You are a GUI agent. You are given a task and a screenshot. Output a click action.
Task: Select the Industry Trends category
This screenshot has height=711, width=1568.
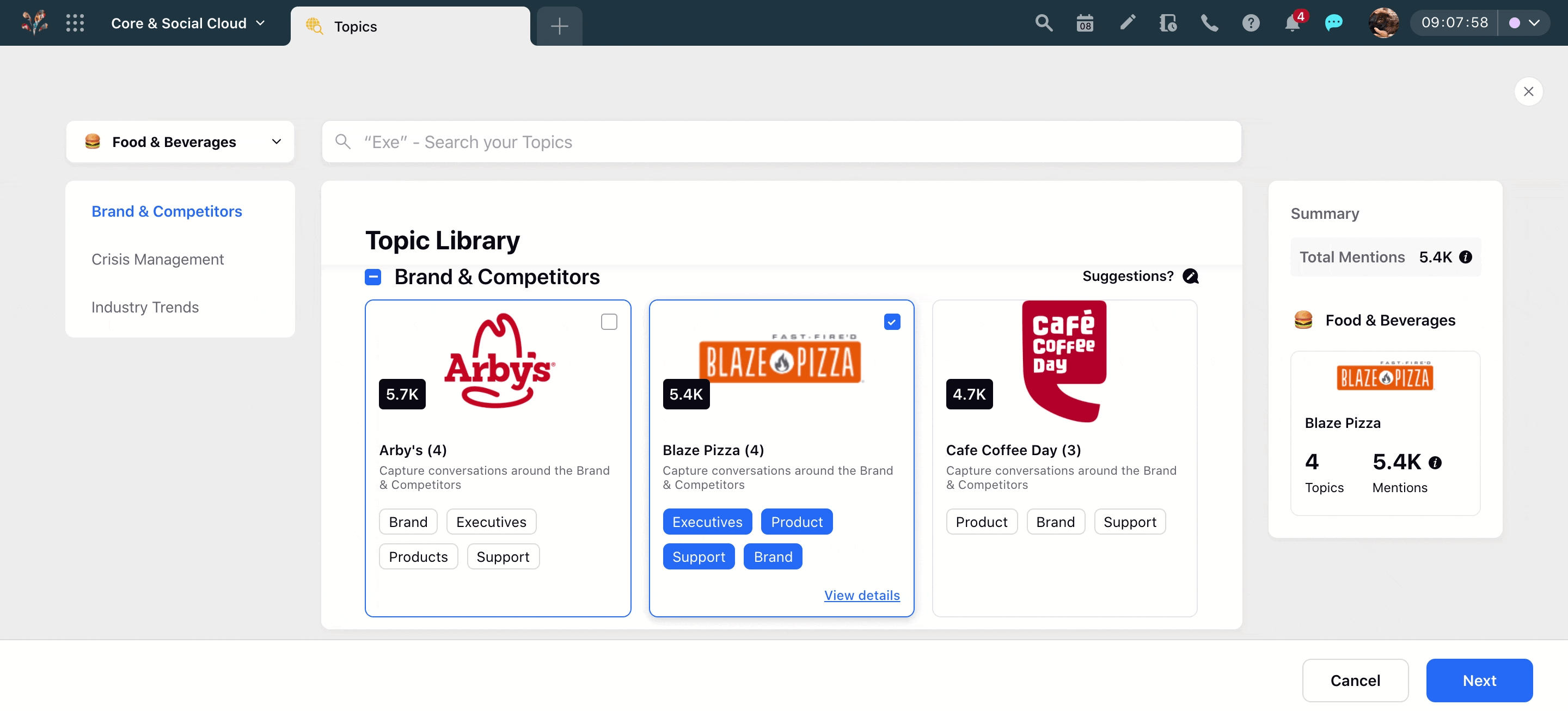click(x=145, y=307)
